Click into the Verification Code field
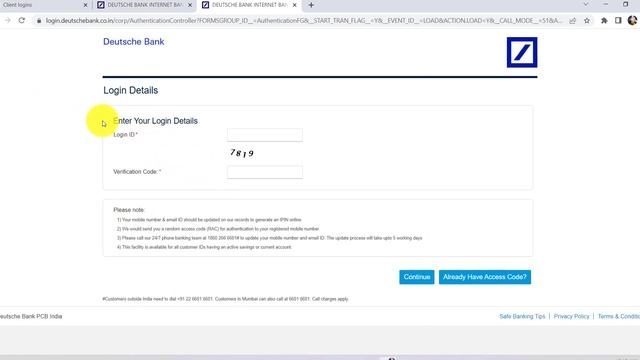The height and width of the screenshot is (360, 640). pyautogui.click(x=265, y=172)
